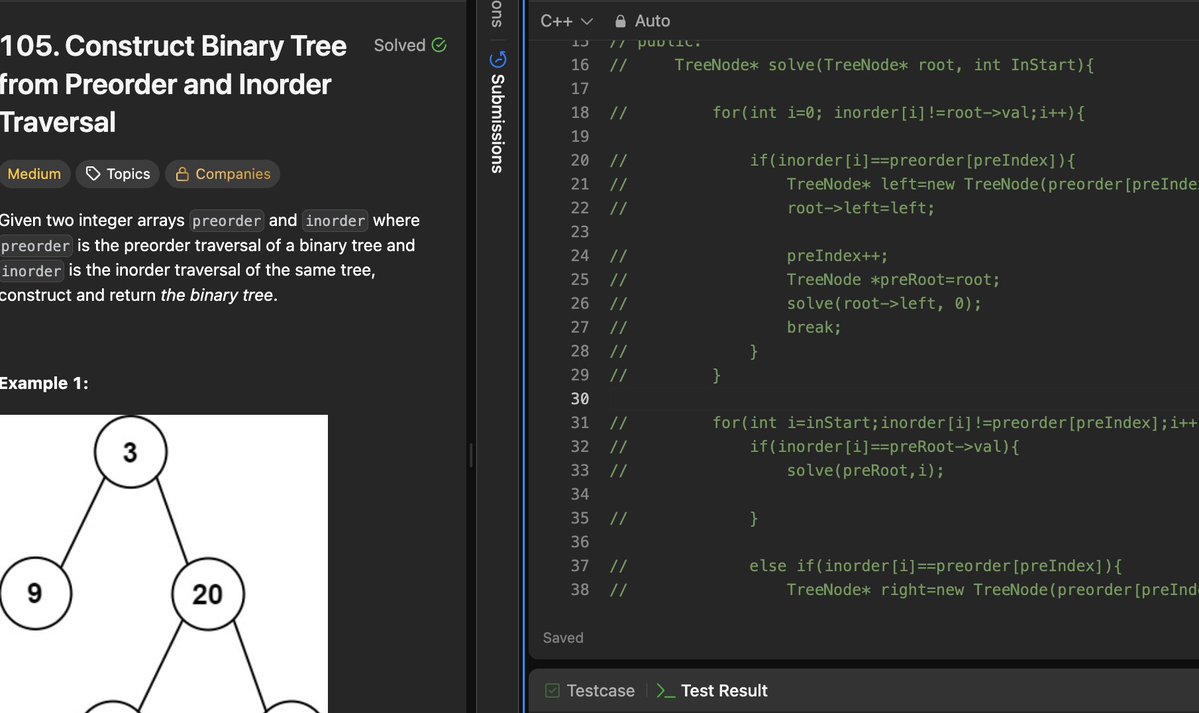Click the Companies lock icon
Image resolution: width=1199 pixels, height=713 pixels.
point(182,174)
